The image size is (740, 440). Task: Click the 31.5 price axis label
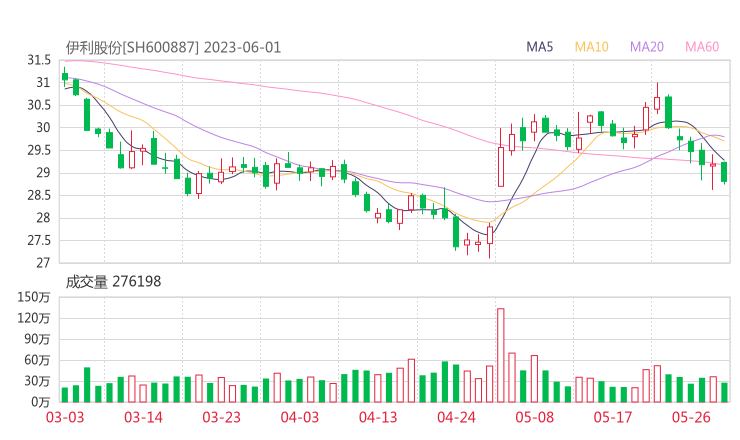coord(39,60)
